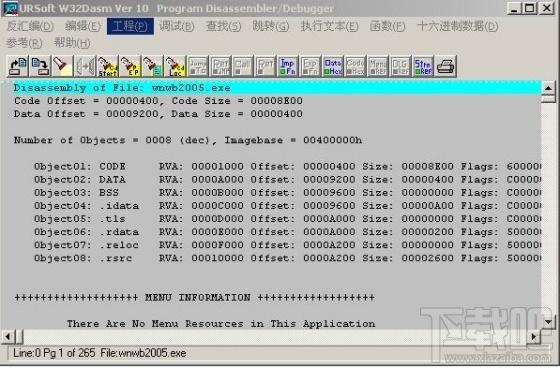
Task: Click the Call toolbar button
Action: 243,66
